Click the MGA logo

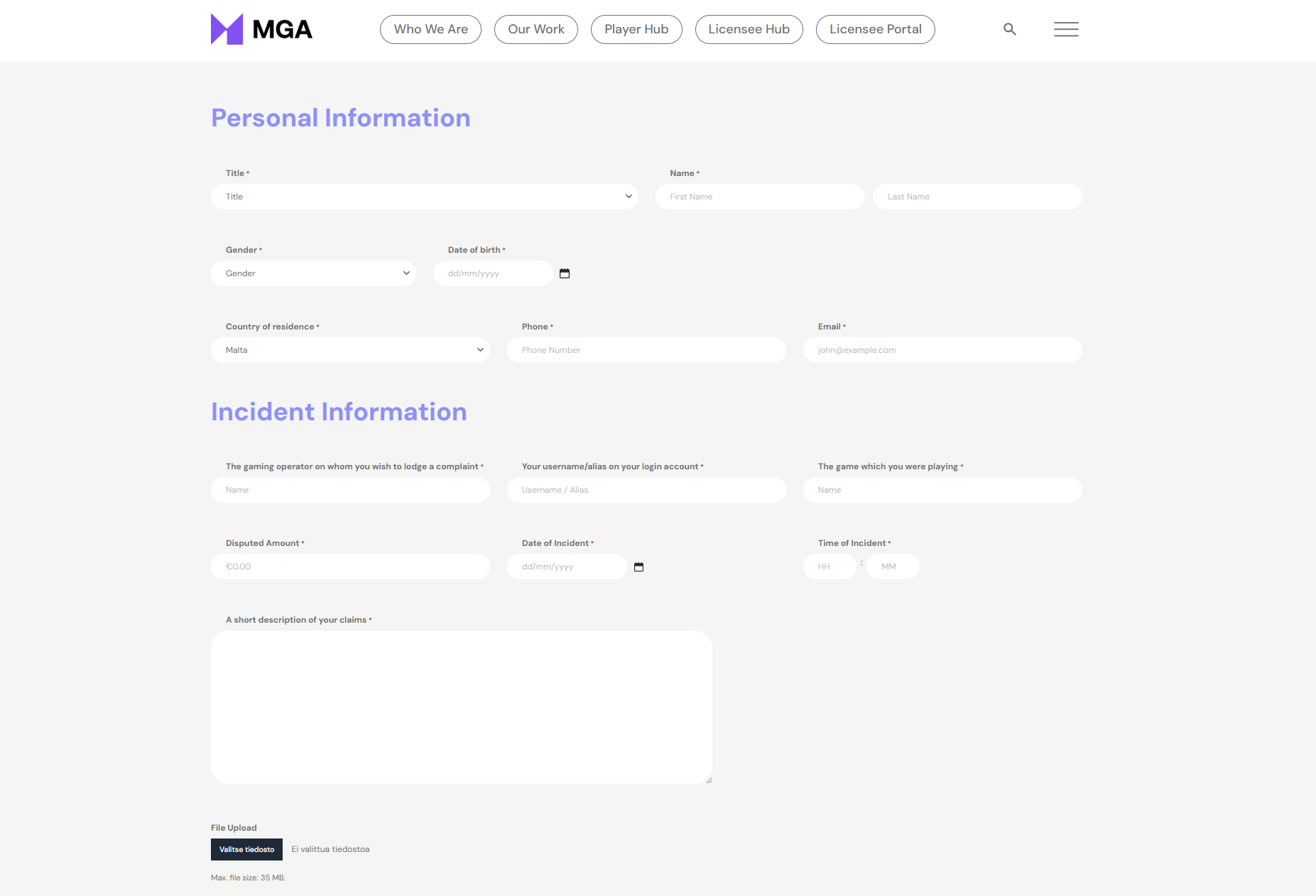(x=261, y=29)
